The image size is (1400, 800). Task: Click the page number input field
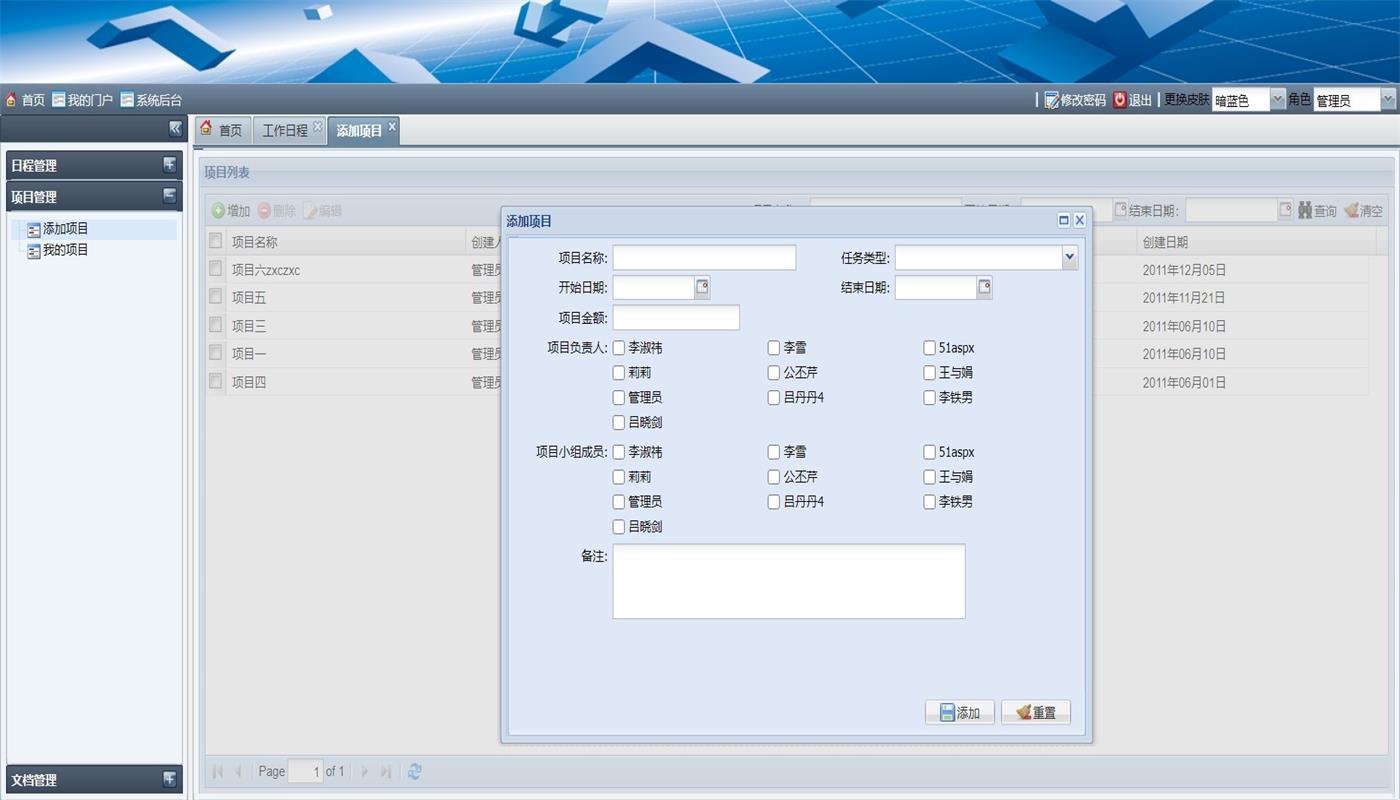306,771
